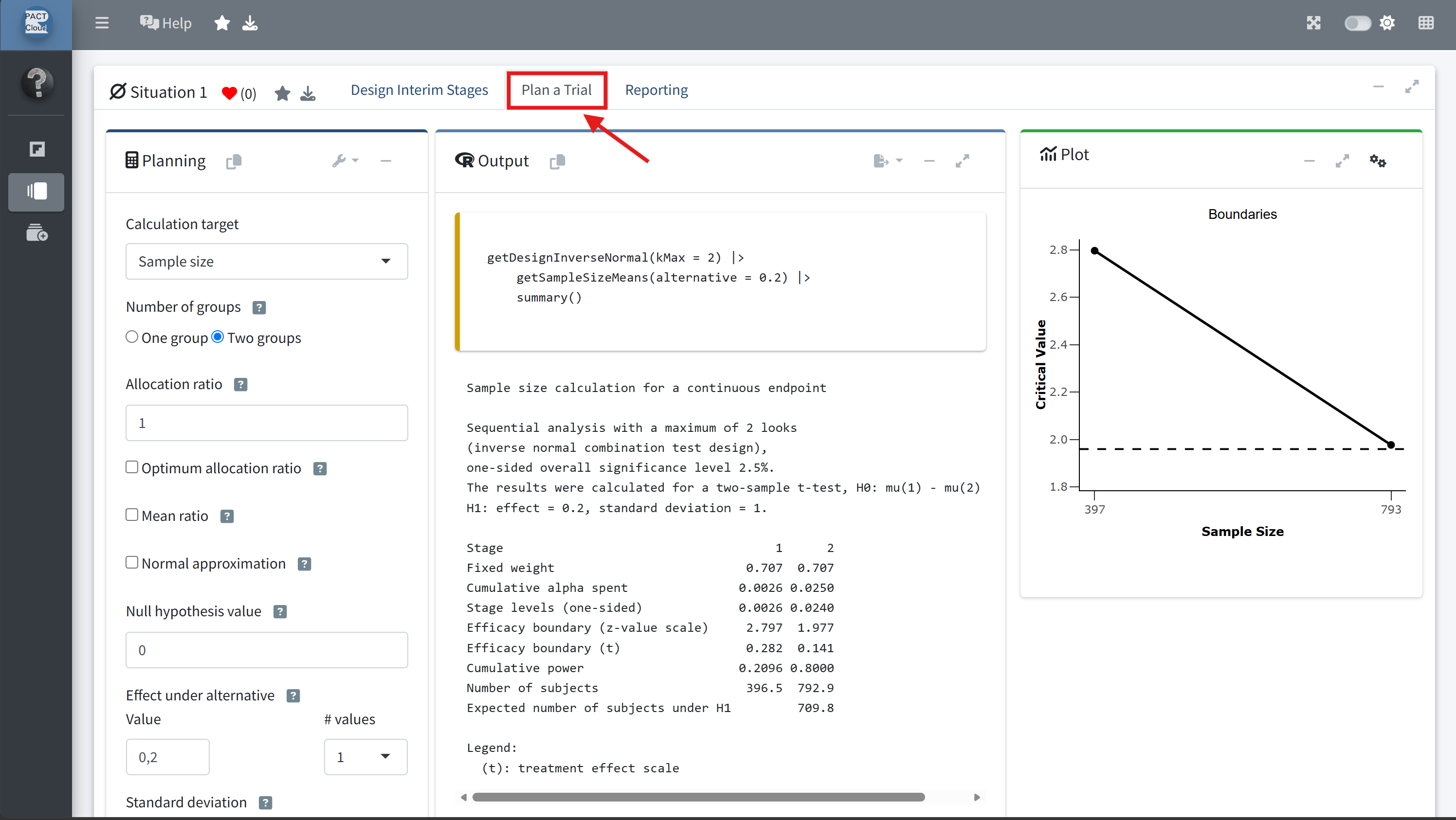This screenshot has height=820, width=1456.
Task: Open Planning wrench tools dropdown
Action: click(x=345, y=161)
